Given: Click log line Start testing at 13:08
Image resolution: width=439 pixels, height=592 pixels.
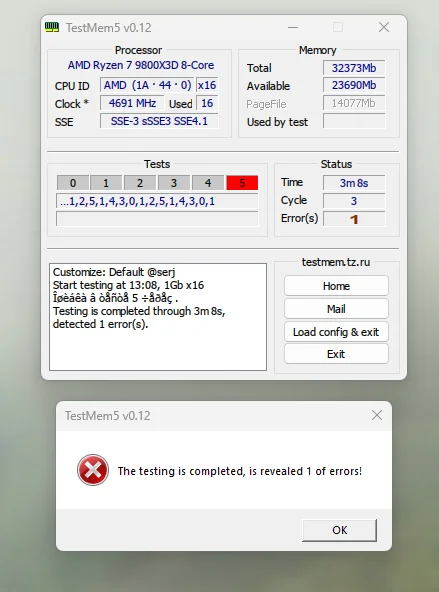Looking at the screenshot, I should pyautogui.click(x=128, y=285).
